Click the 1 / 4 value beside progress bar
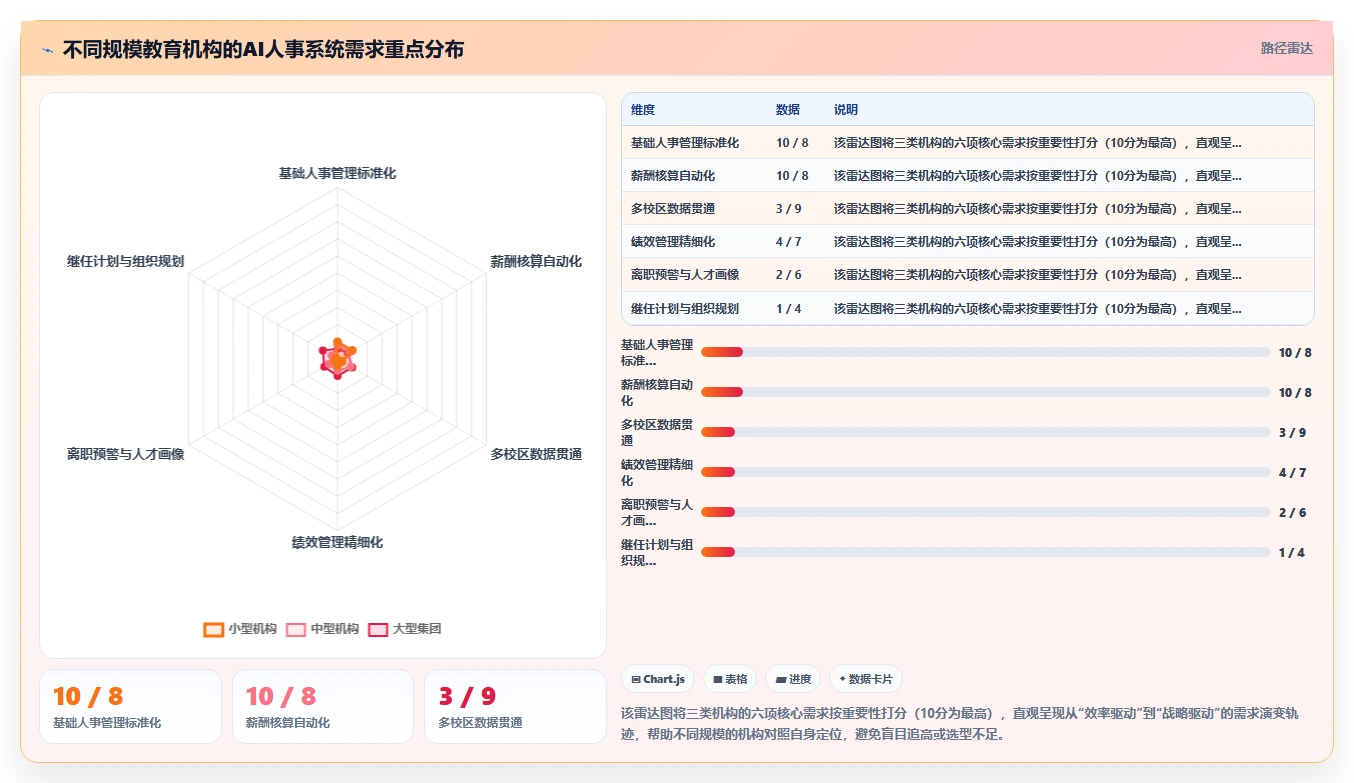 pos(1292,552)
